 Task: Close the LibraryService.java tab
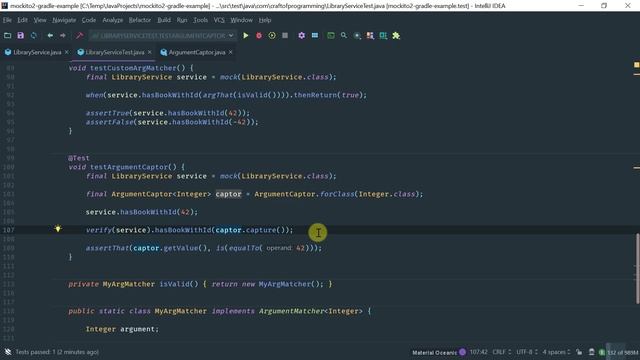click(67, 52)
